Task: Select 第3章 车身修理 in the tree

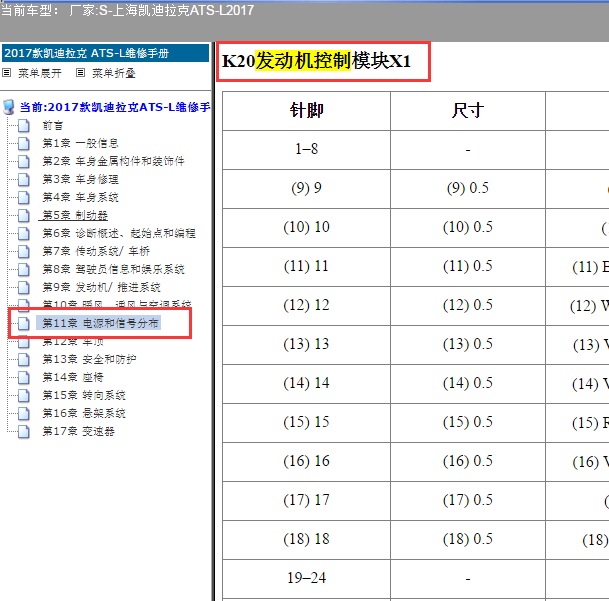Action: pos(80,179)
